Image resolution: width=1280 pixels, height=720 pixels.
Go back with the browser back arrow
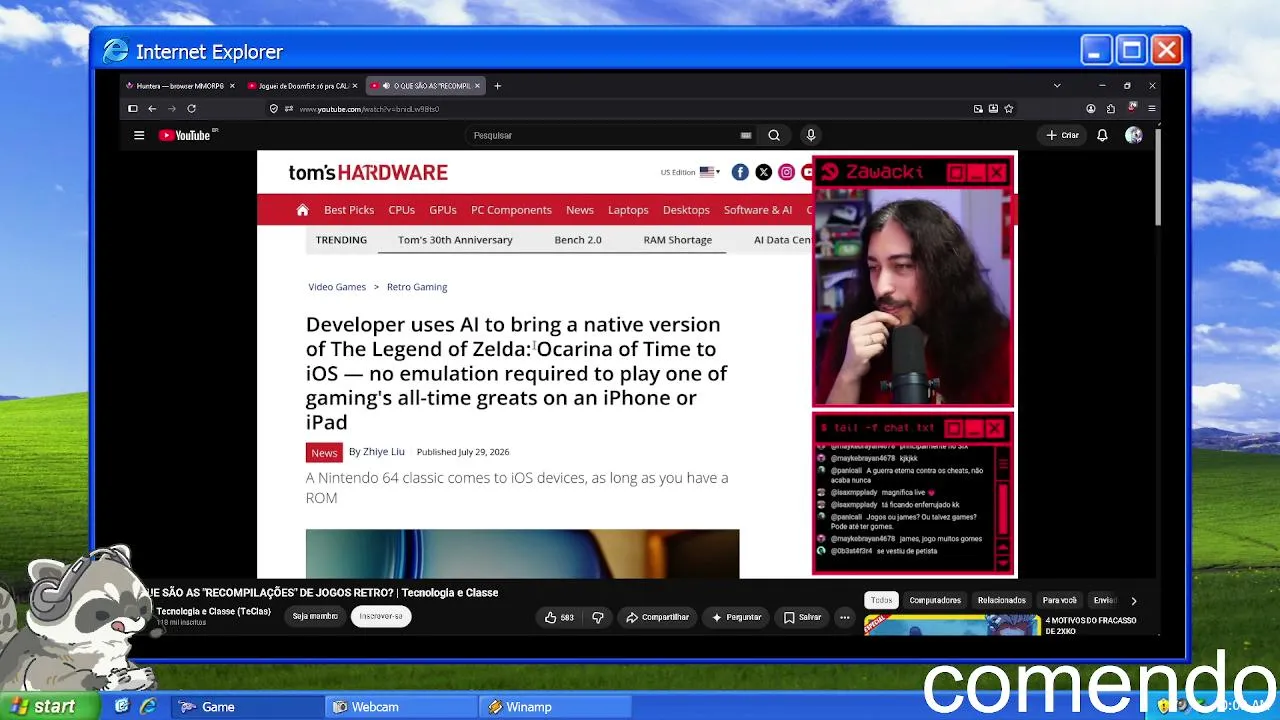point(152,109)
